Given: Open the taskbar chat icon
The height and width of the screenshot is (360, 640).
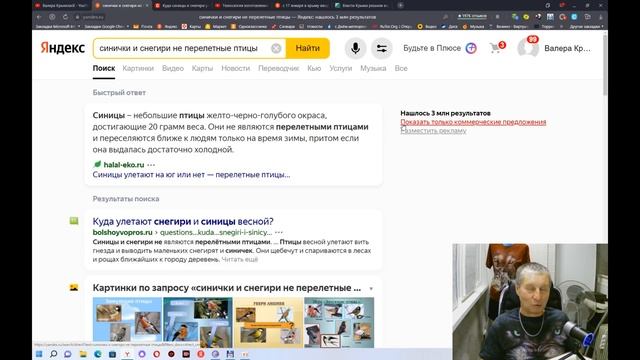Looking at the screenshot, I should click(x=68, y=354).
